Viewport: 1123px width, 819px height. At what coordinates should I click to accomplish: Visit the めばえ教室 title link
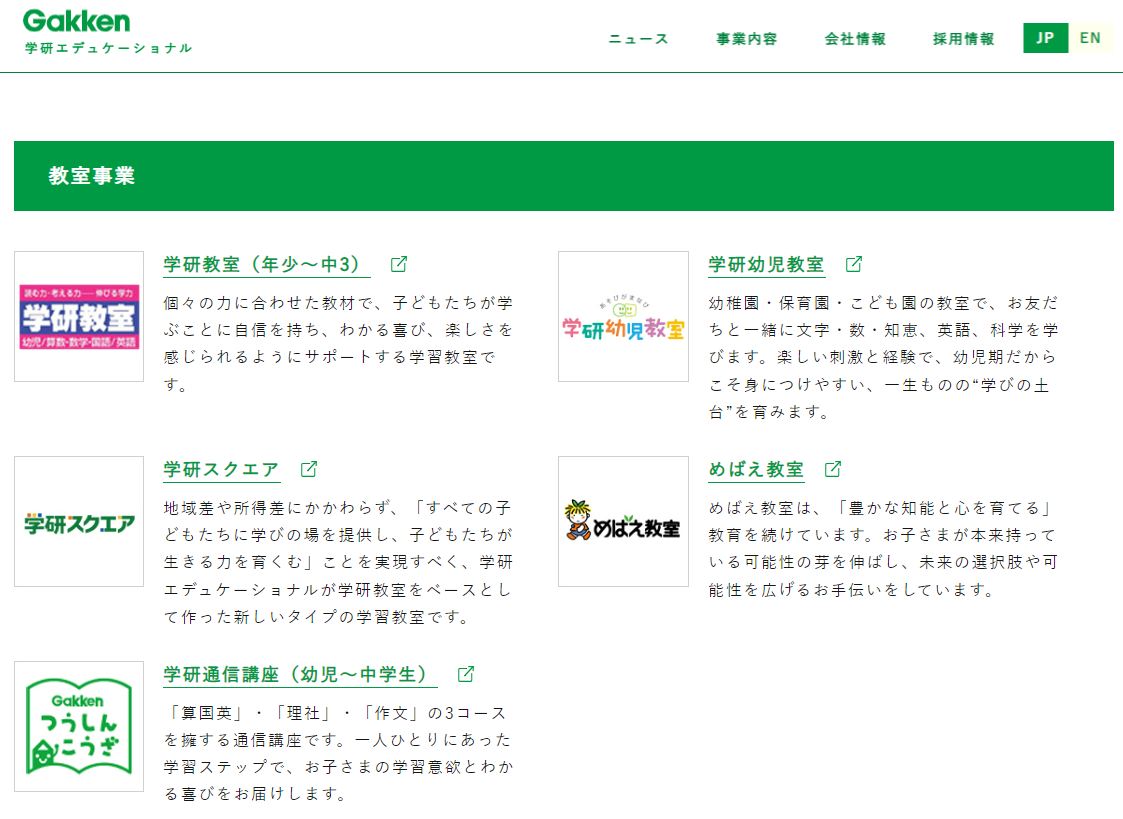coord(756,470)
